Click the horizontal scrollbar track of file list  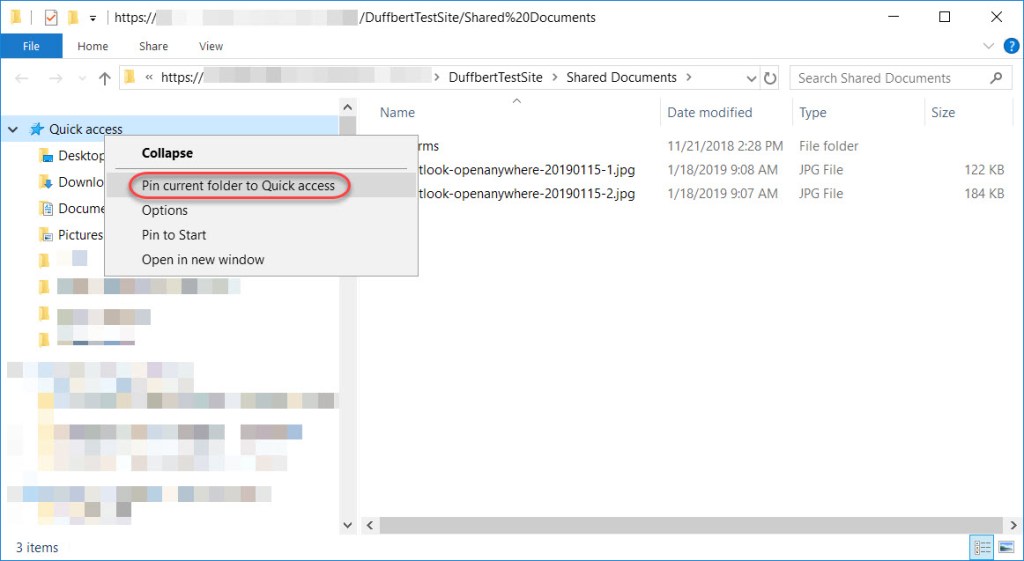pyautogui.click(x=691, y=525)
